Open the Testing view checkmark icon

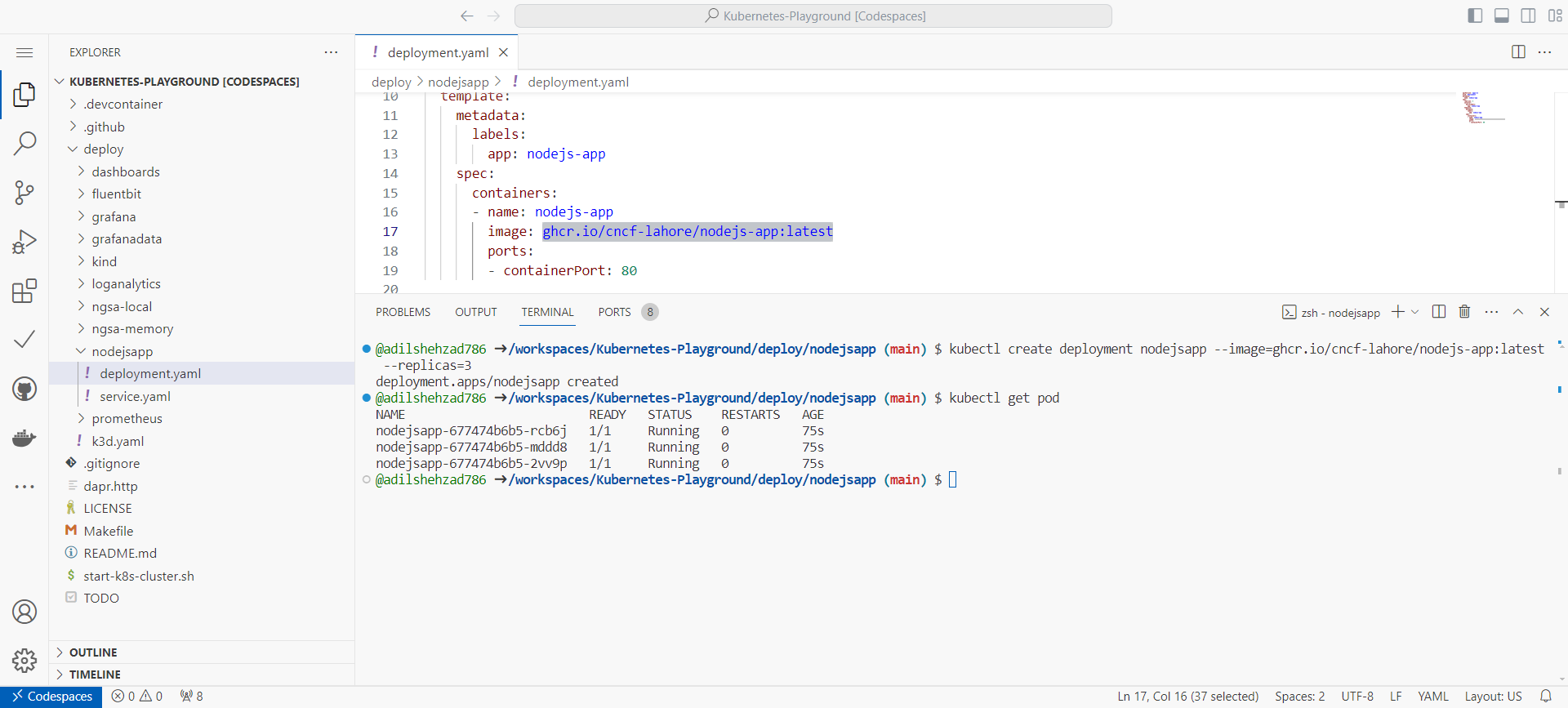[x=24, y=340]
